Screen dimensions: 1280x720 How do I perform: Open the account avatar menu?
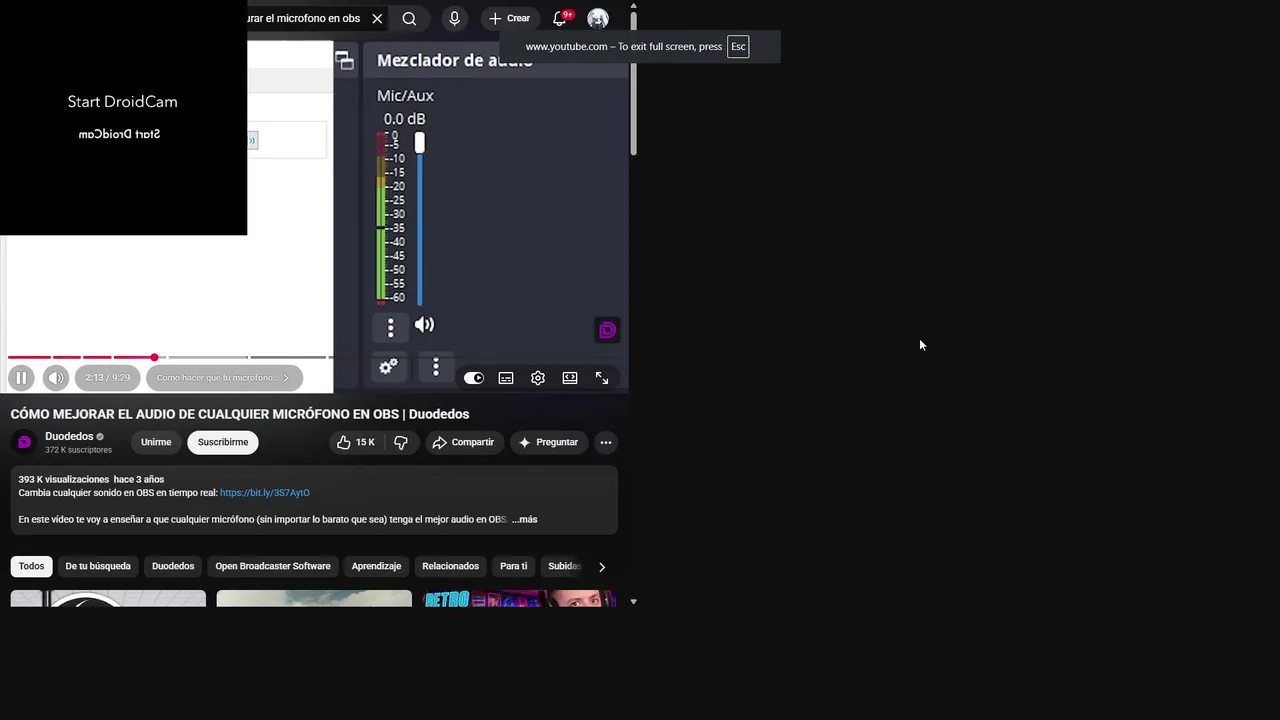[598, 18]
